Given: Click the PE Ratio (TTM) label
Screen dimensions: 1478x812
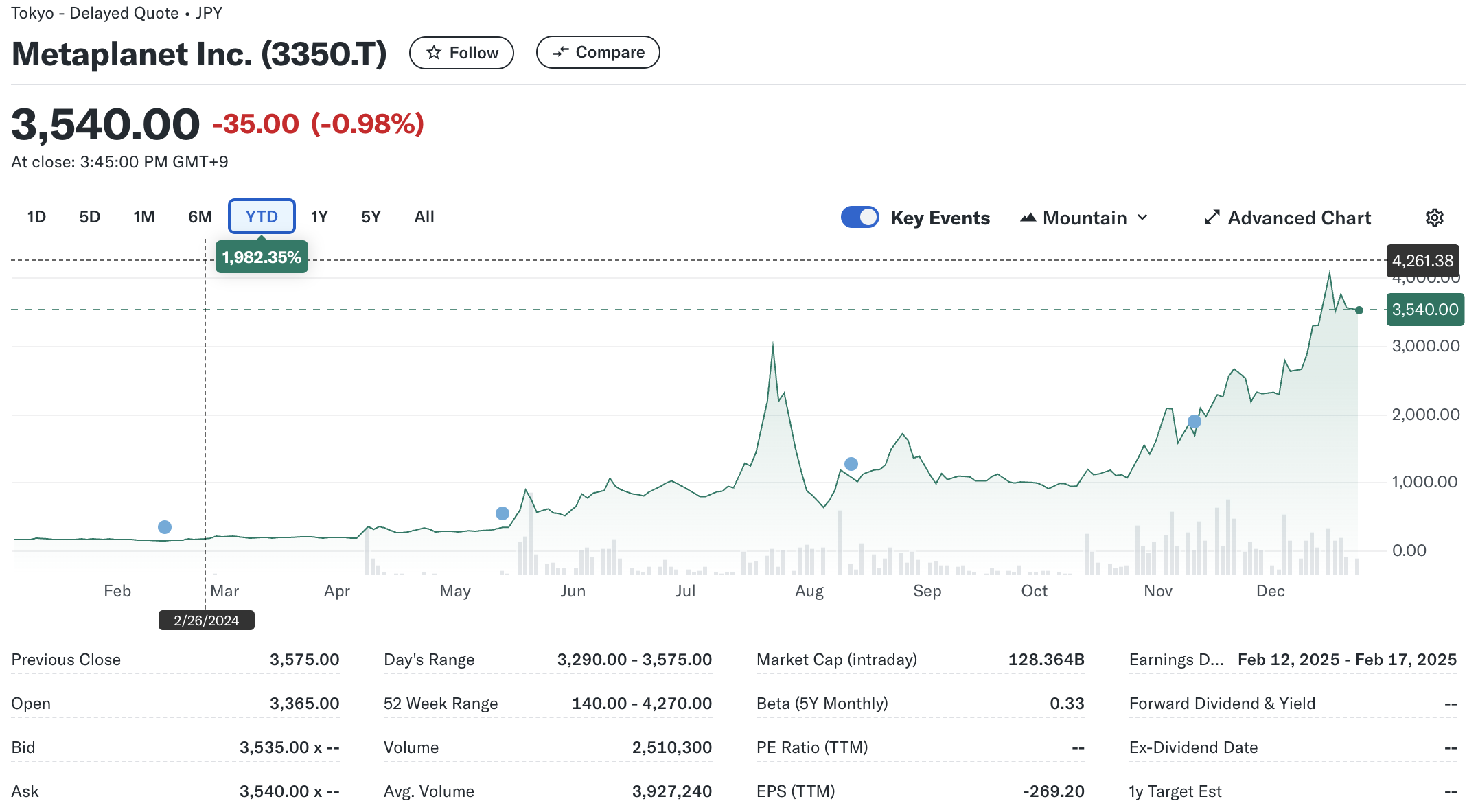Looking at the screenshot, I should (812, 747).
